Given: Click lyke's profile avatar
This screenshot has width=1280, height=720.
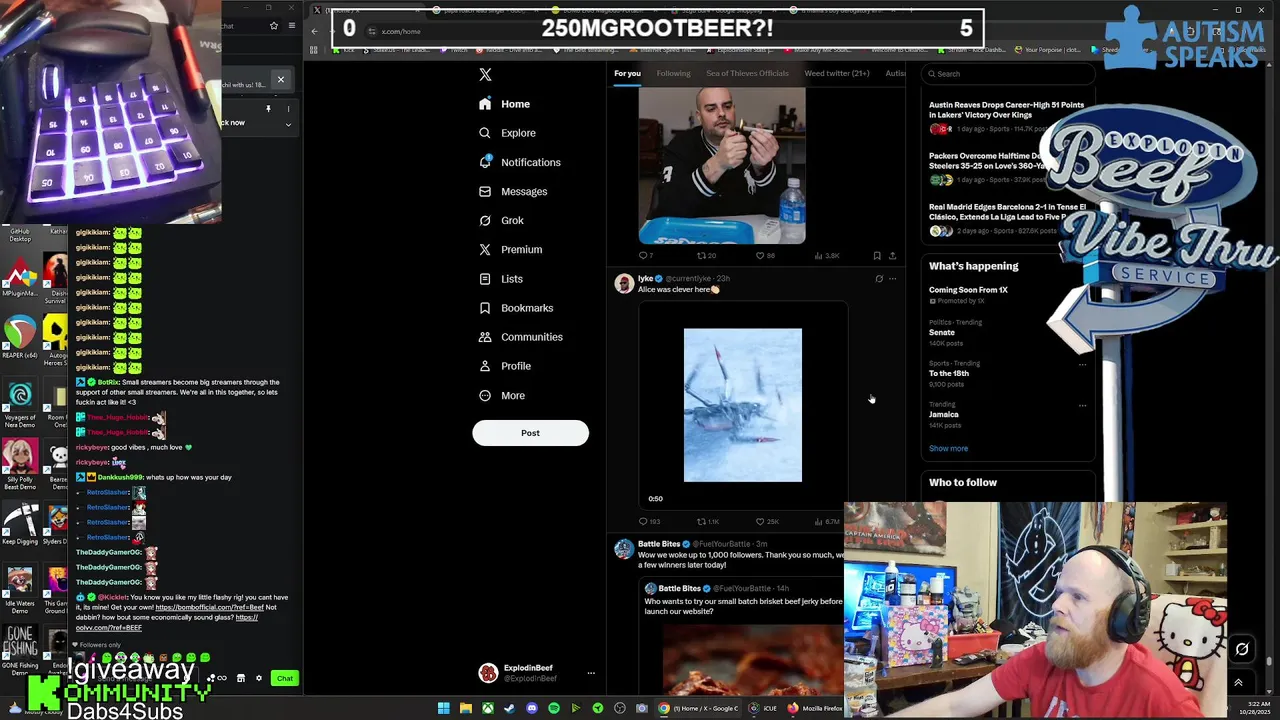Looking at the screenshot, I should point(624,284).
